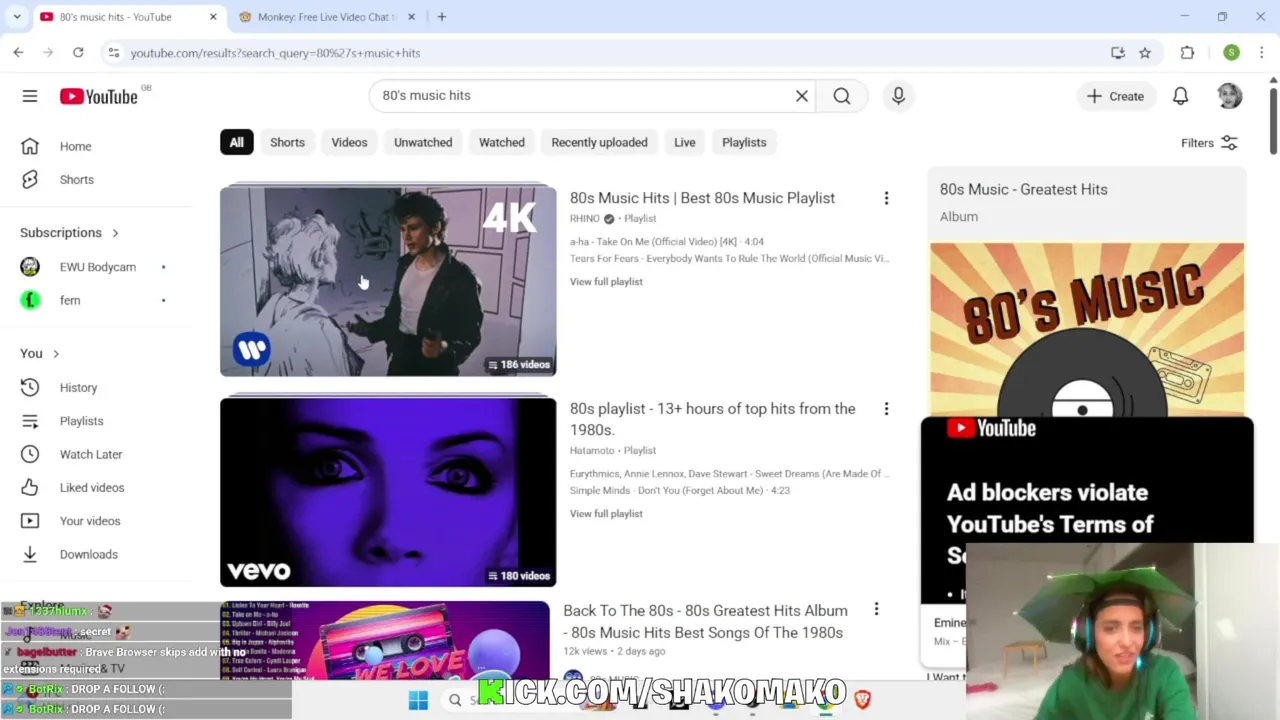Close the 80's music hits browser tab
This screenshot has width=1280, height=720.
tap(213, 17)
